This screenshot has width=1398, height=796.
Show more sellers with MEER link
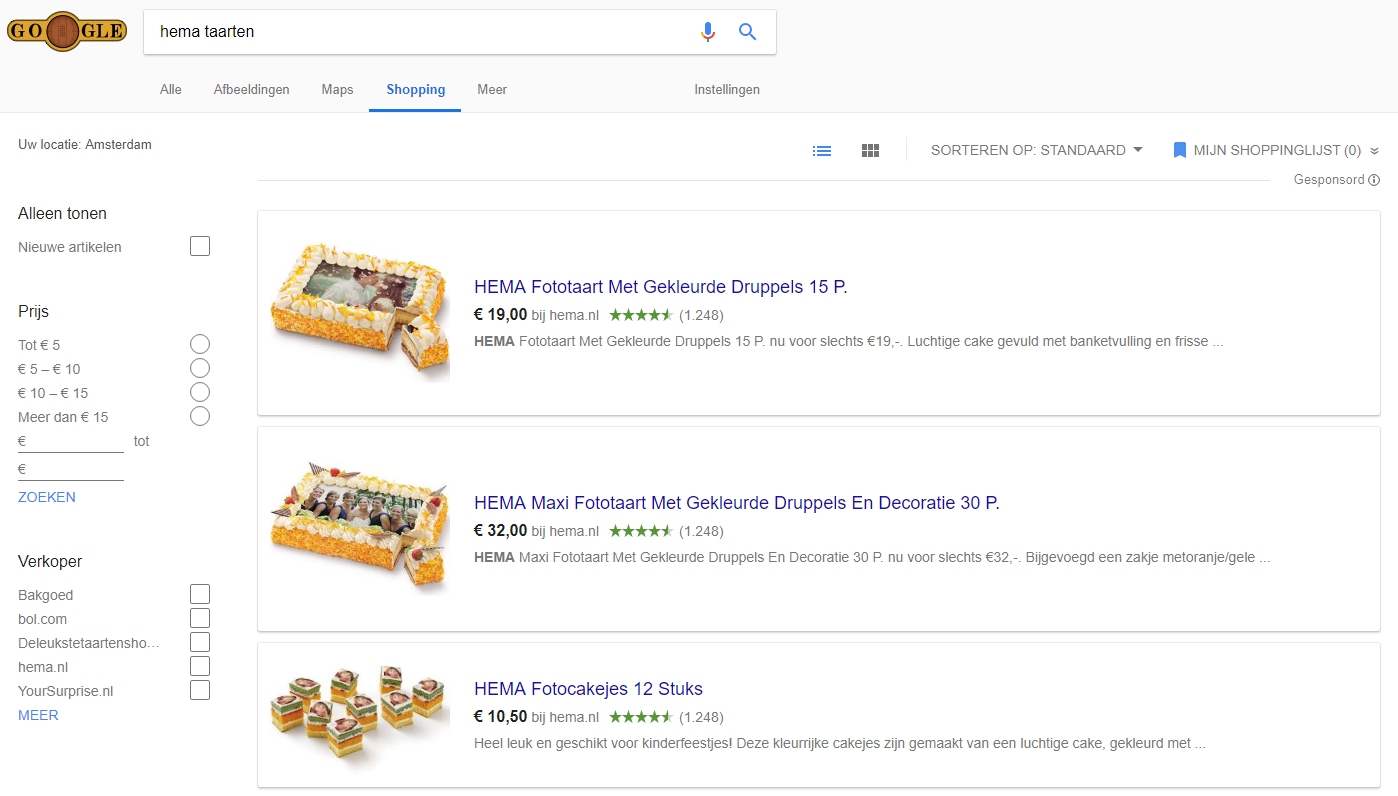38,715
